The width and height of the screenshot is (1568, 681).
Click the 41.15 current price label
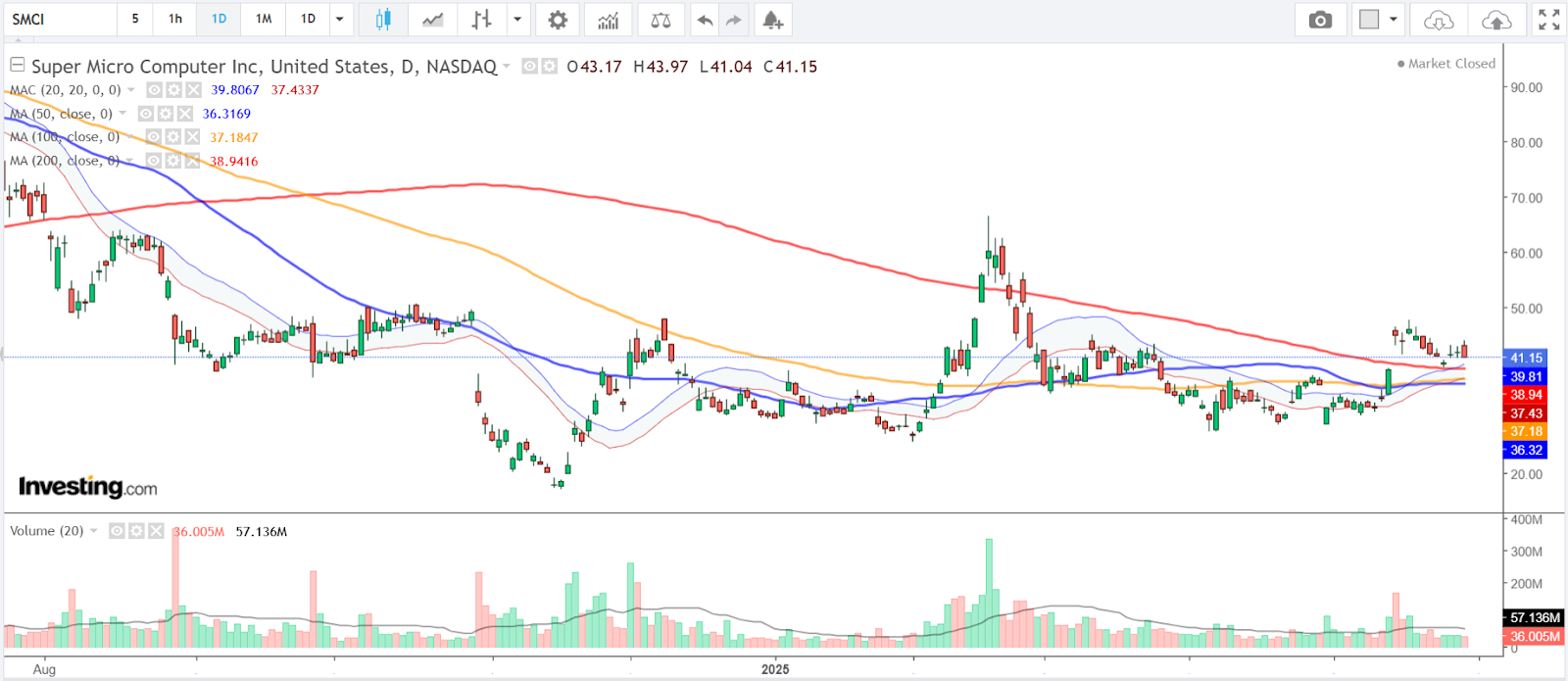click(1526, 358)
